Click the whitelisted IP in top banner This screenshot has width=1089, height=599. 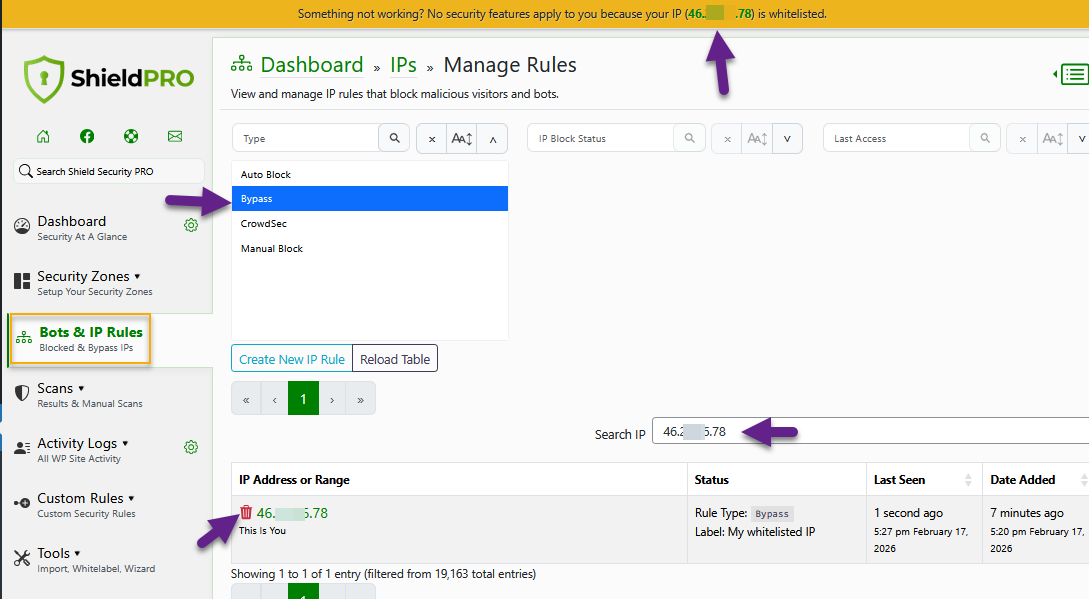tap(720, 13)
